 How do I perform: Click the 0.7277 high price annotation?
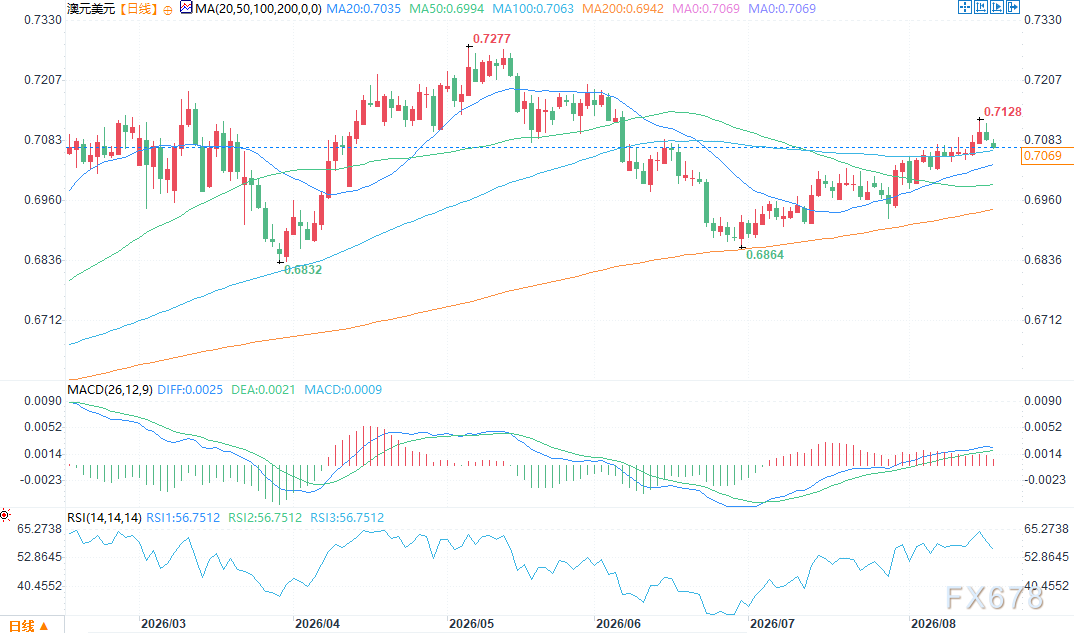coord(492,39)
